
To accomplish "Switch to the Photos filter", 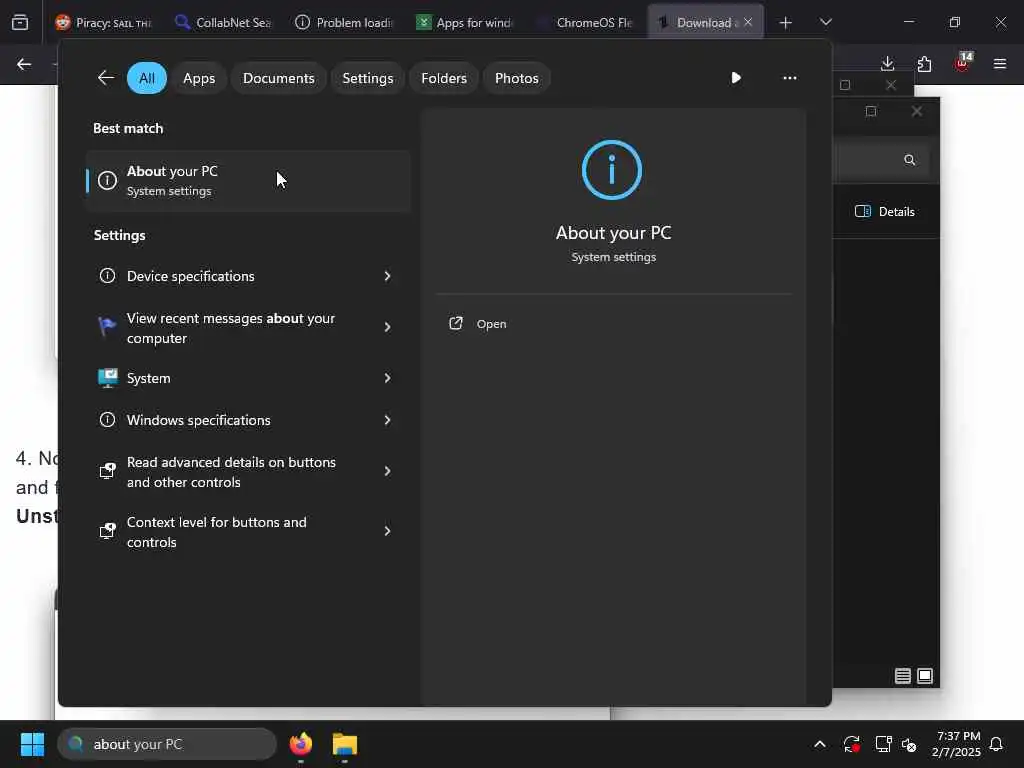I will 517,78.
